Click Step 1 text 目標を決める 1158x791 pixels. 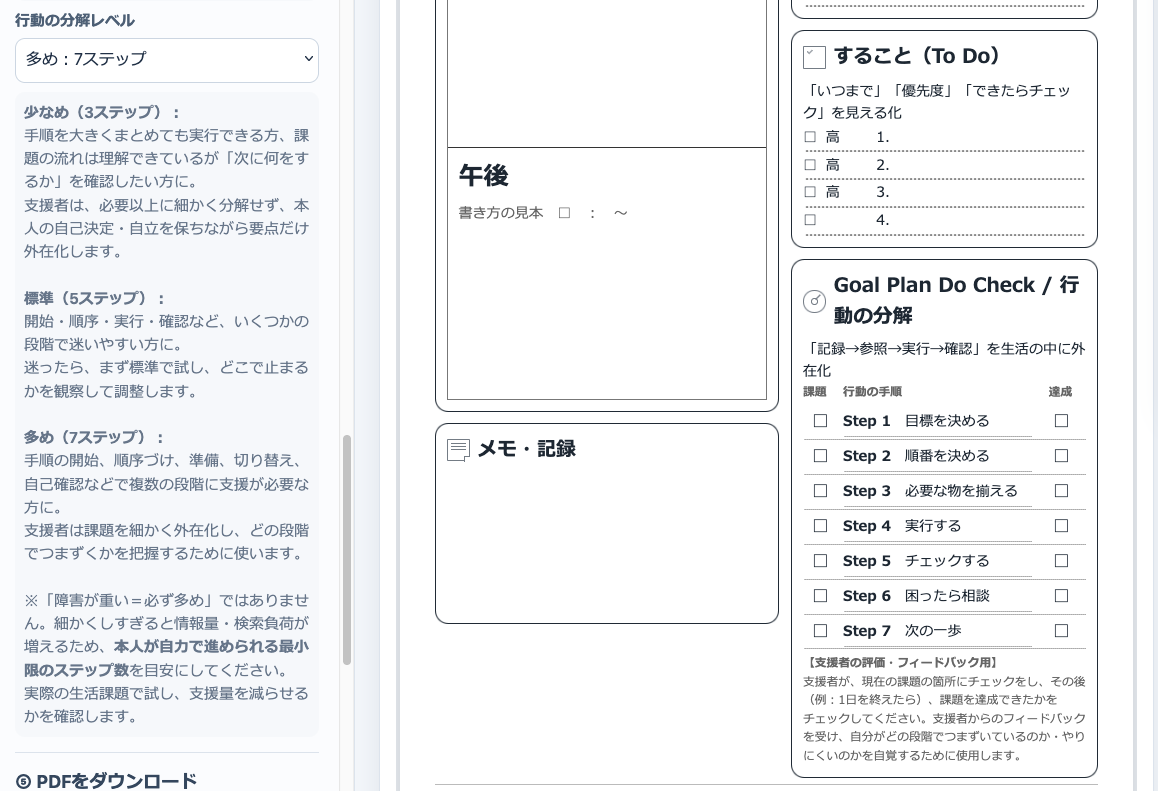[x=947, y=421]
